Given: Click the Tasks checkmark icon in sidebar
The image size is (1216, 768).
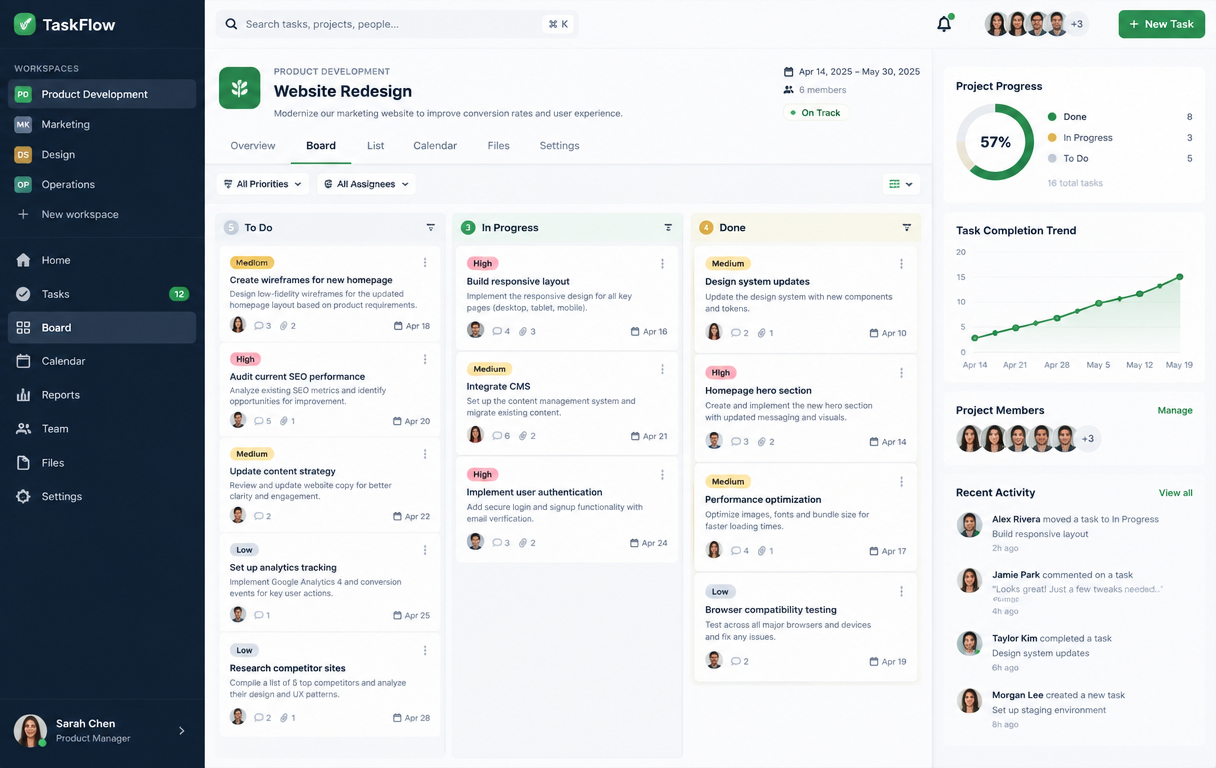Looking at the screenshot, I should point(23,294).
